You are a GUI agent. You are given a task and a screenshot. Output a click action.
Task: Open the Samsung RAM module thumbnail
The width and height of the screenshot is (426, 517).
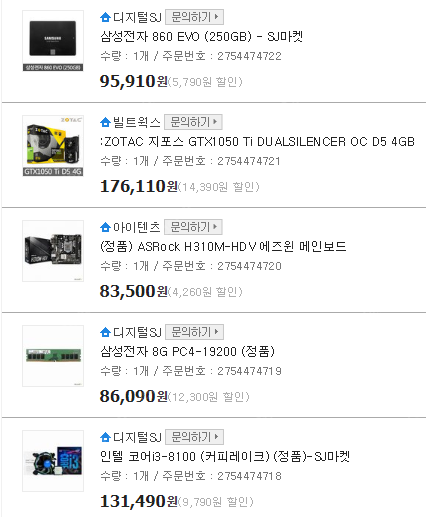53,356
